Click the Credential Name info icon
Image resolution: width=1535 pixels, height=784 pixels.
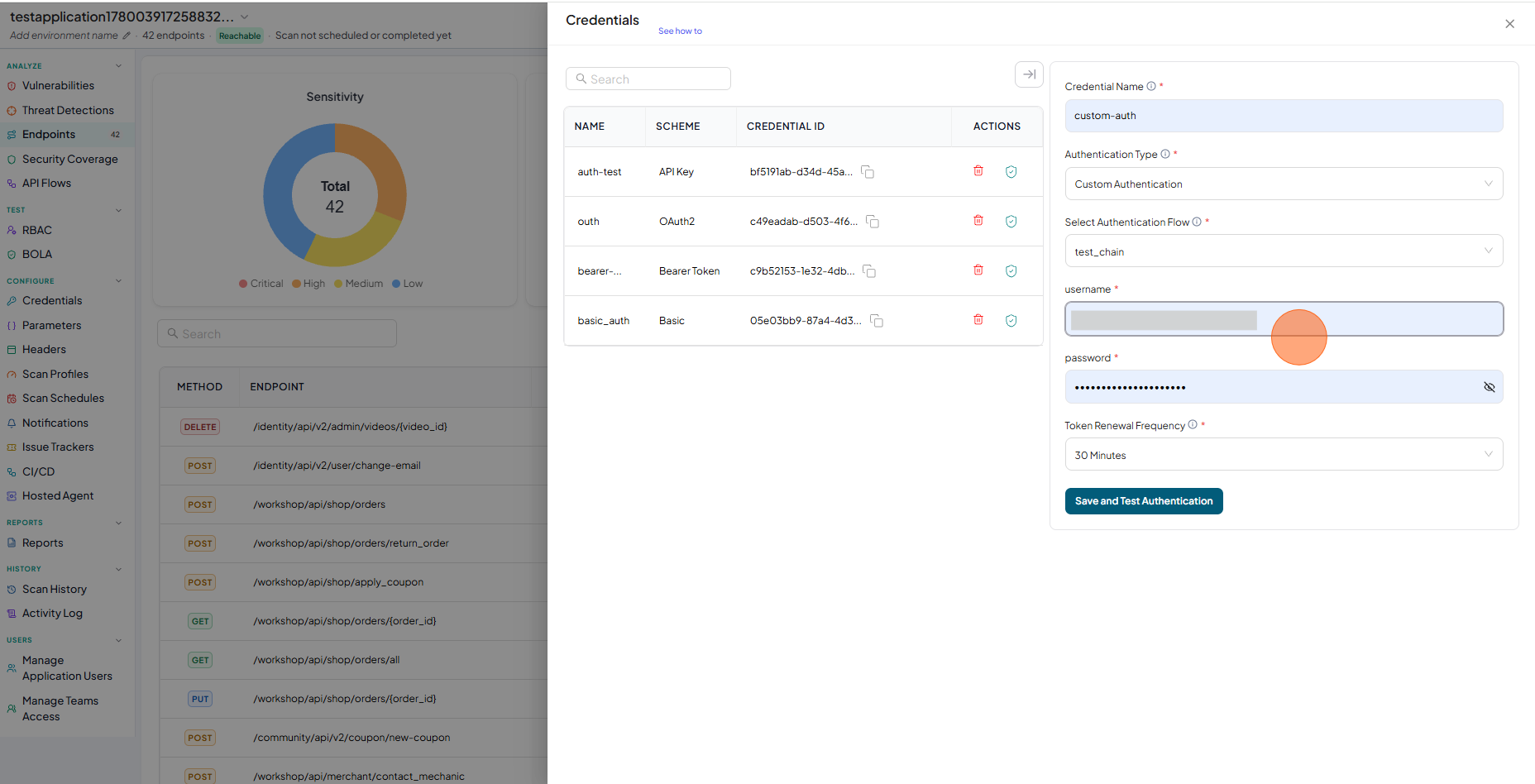pyautogui.click(x=1151, y=86)
